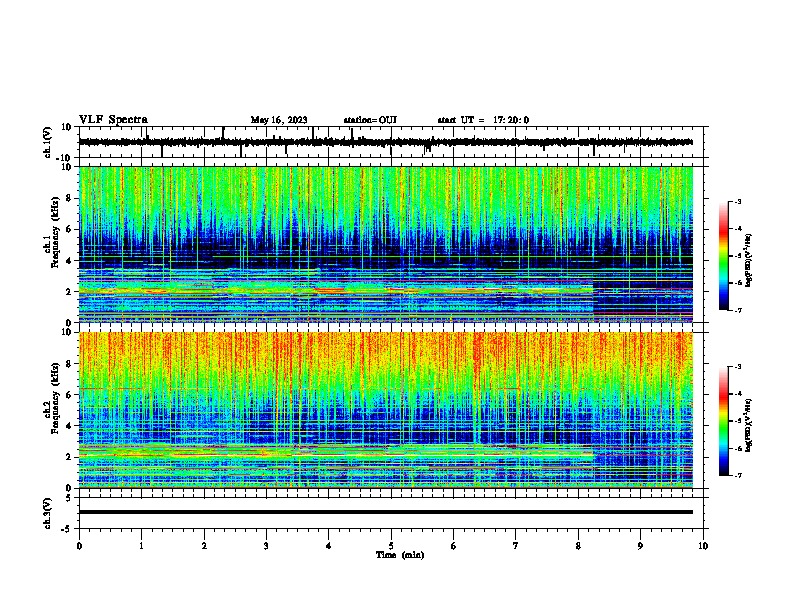Click the 3 minute tick on time axis
This screenshot has height=612, width=792.
pyautogui.click(x=266, y=546)
